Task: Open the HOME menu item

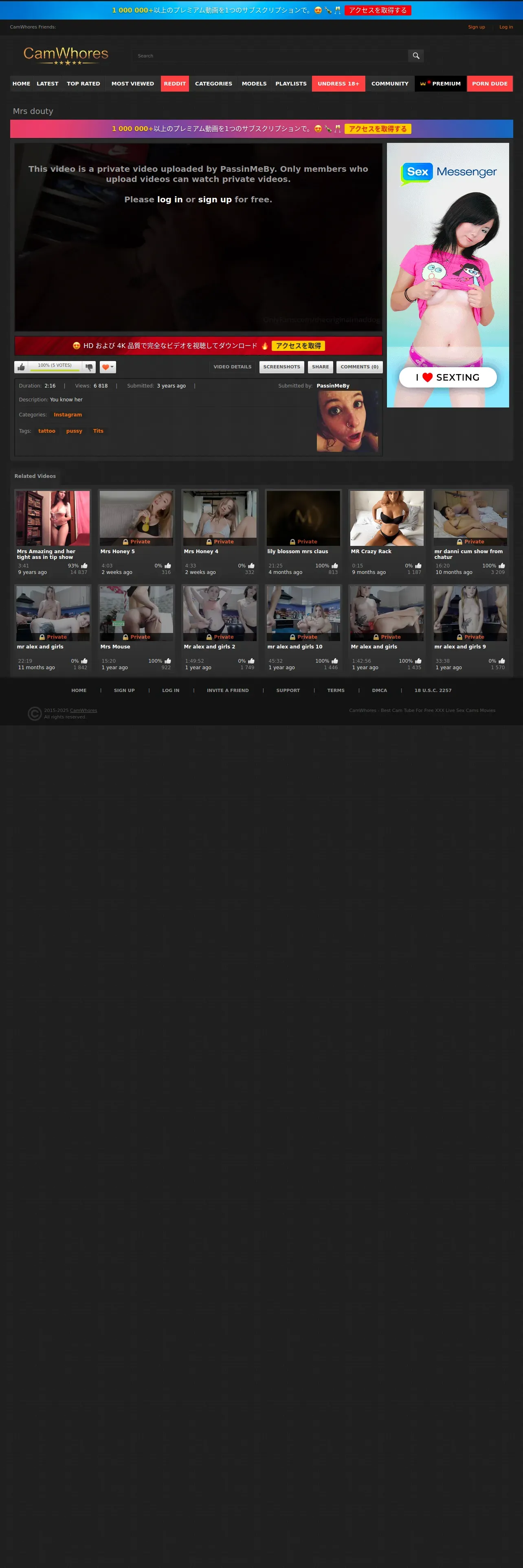Action: tap(21, 84)
